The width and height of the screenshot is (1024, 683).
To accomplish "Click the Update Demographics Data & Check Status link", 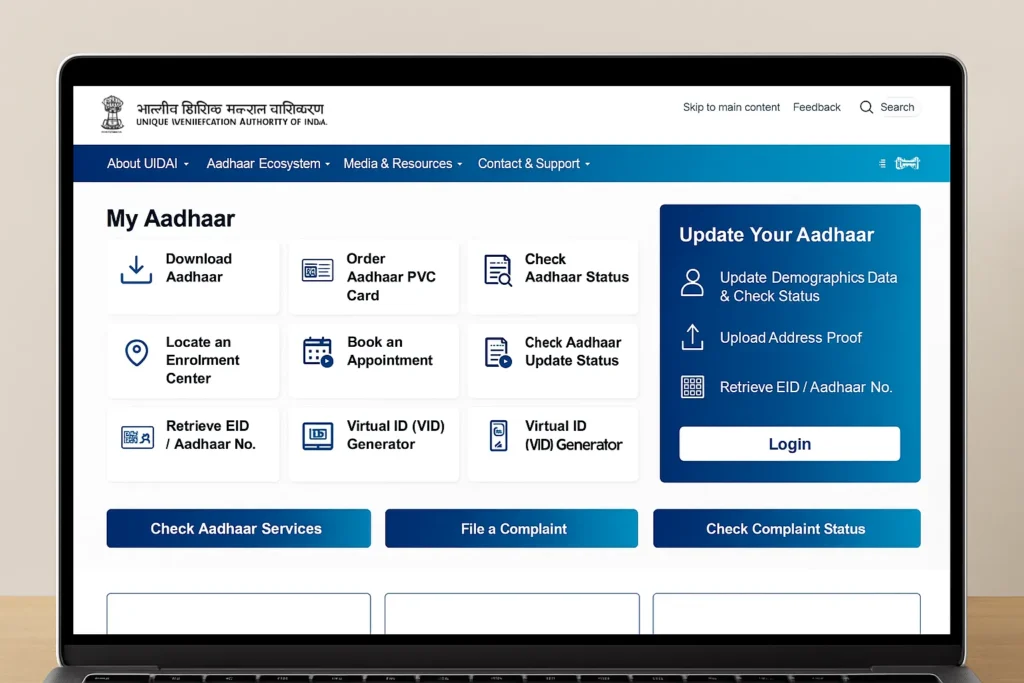I will point(808,287).
